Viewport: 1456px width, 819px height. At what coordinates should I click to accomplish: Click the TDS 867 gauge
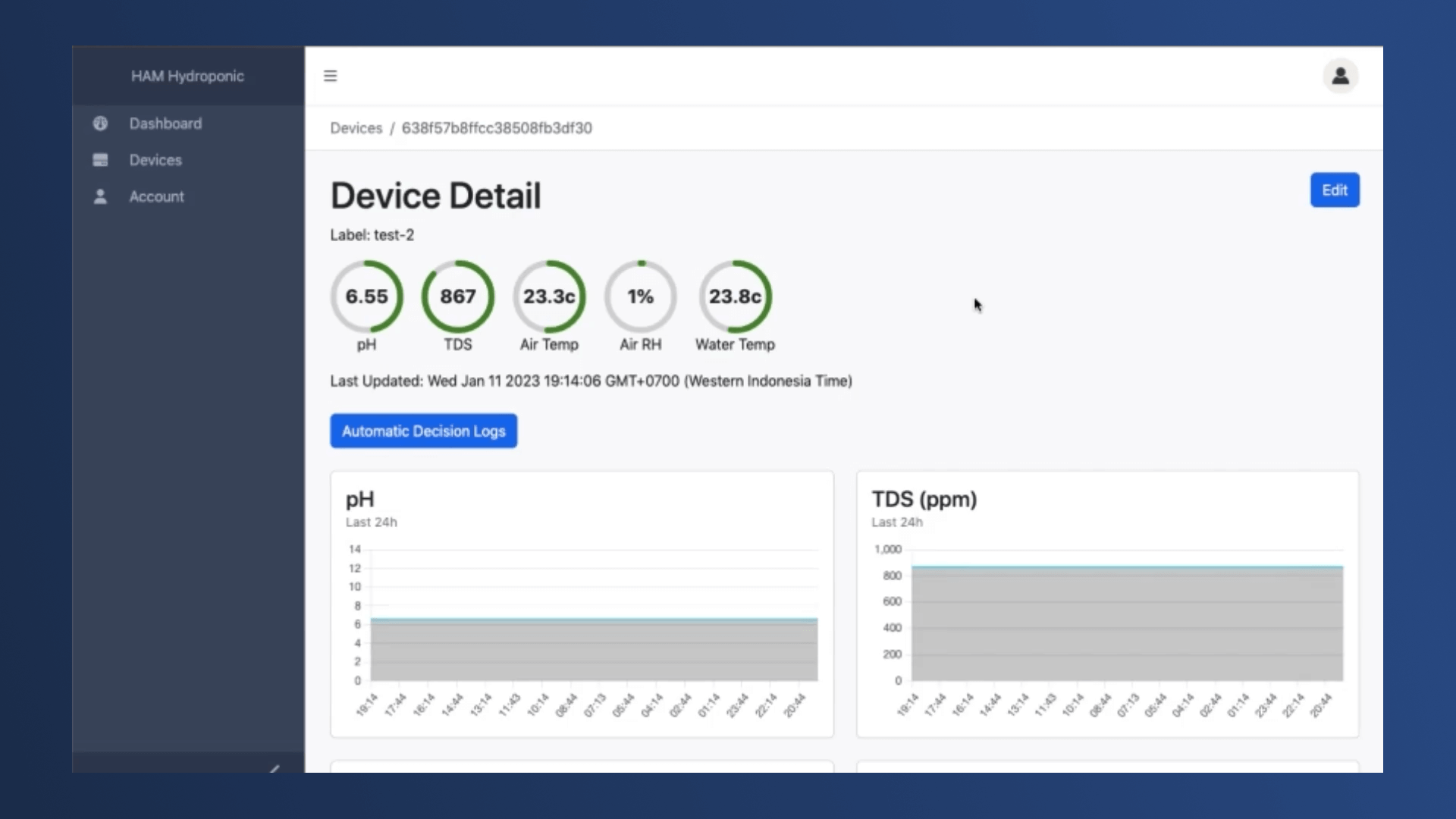458,297
